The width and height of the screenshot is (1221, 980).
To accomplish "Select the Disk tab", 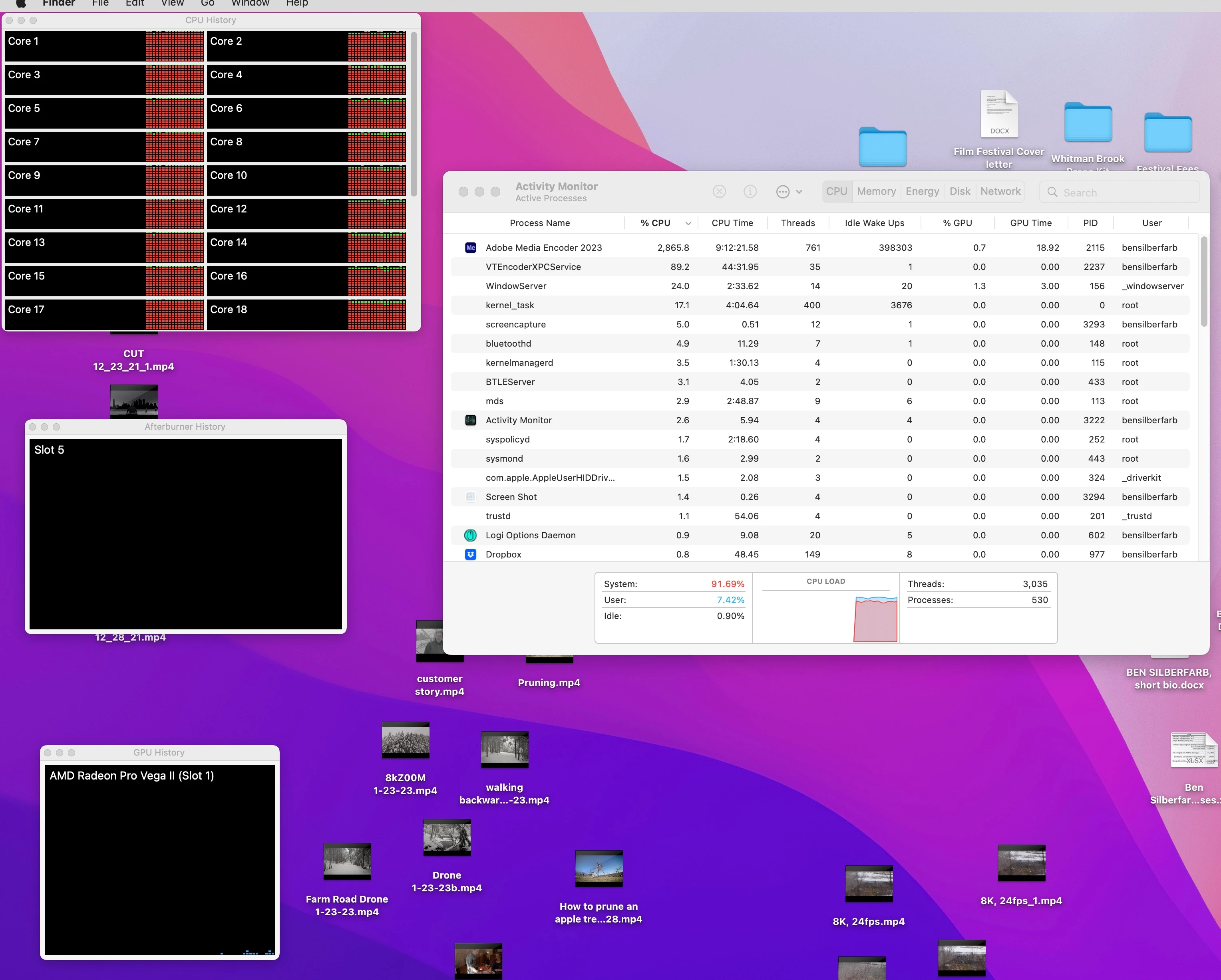I will [x=959, y=191].
